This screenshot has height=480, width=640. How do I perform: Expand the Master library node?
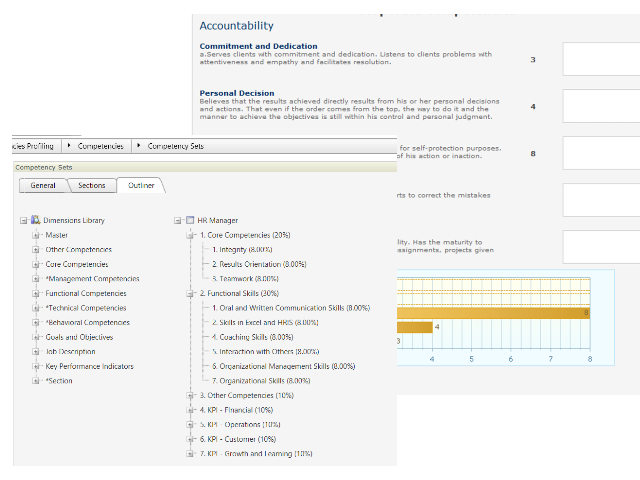point(36,235)
